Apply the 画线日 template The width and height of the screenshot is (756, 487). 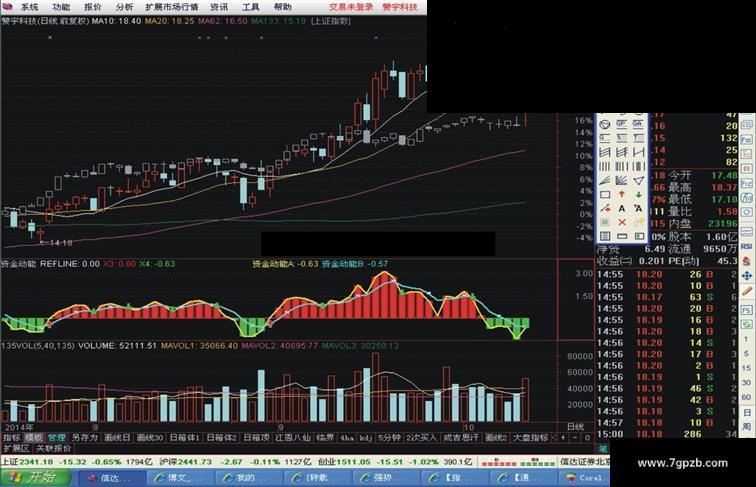[x=117, y=437]
